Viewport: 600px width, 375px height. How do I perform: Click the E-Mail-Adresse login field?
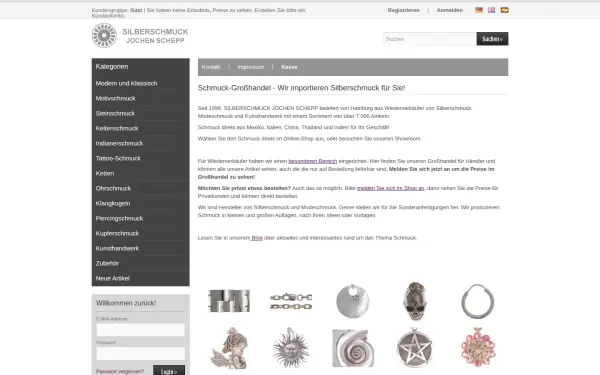coord(140,330)
